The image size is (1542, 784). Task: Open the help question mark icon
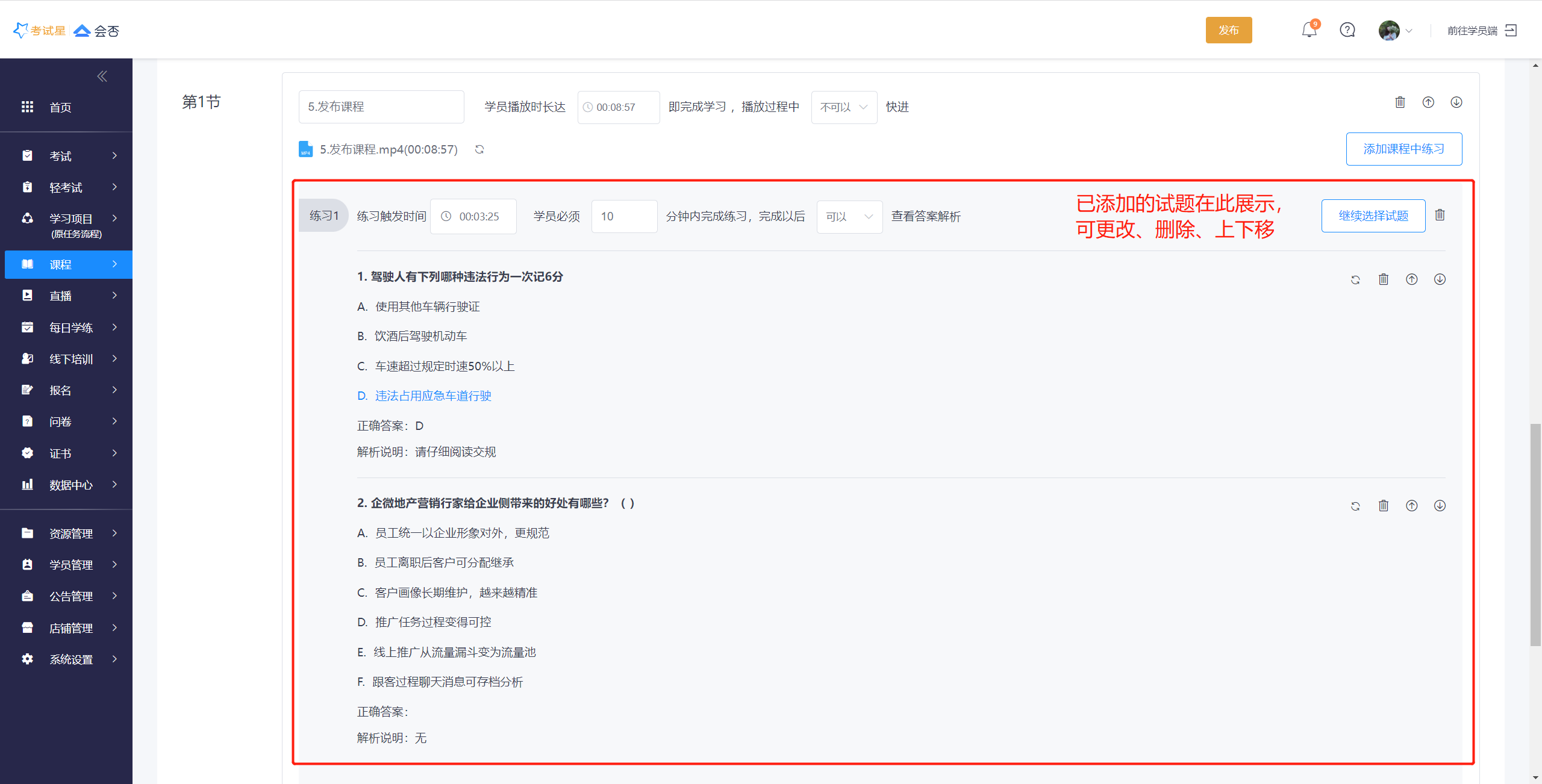point(1347,30)
